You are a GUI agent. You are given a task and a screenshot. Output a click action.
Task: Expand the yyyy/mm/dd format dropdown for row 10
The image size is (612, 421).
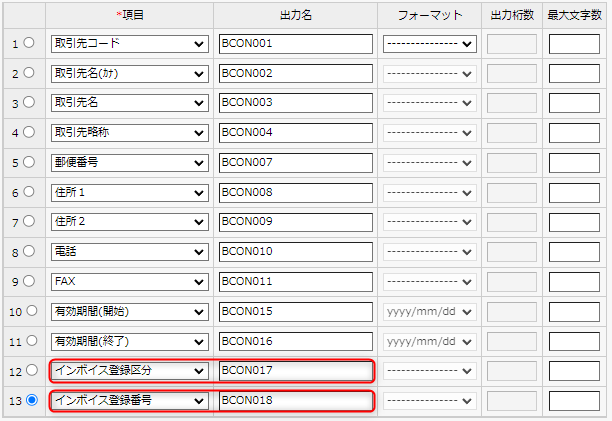point(430,311)
